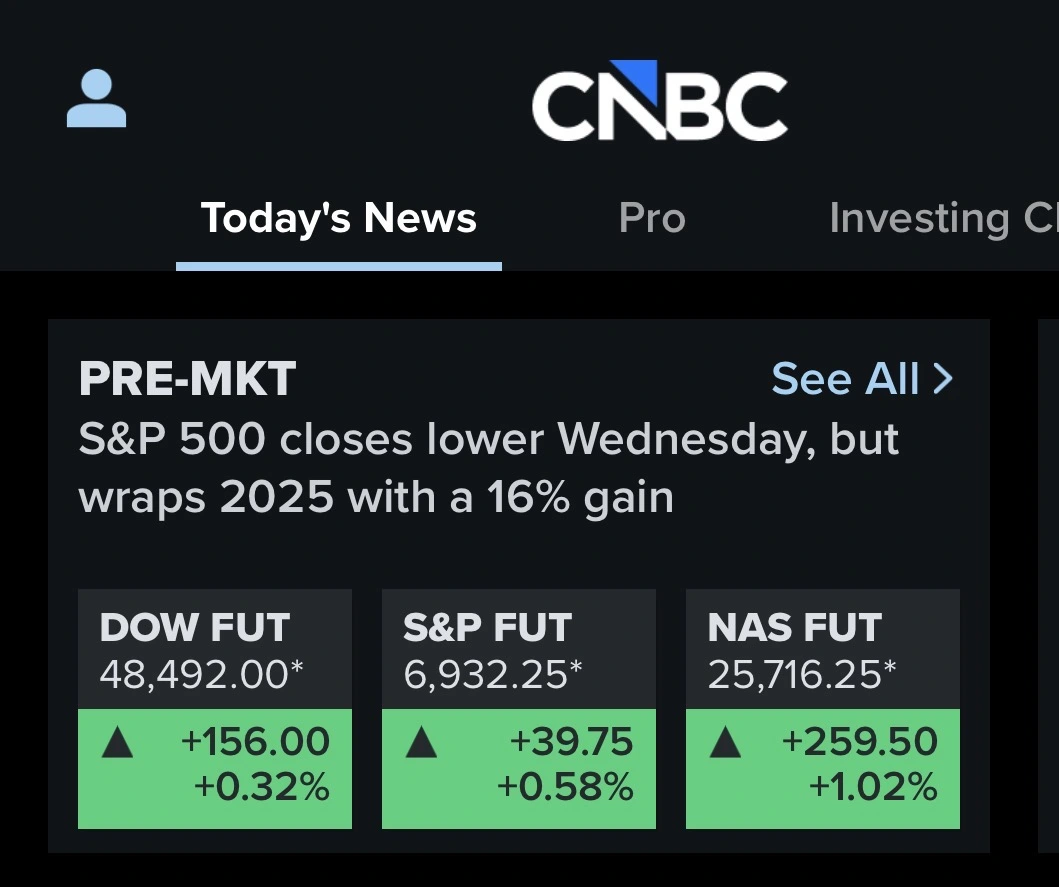Viewport: 1059px width, 887px height.
Task: Open the S&P FUT label
Action: (488, 628)
